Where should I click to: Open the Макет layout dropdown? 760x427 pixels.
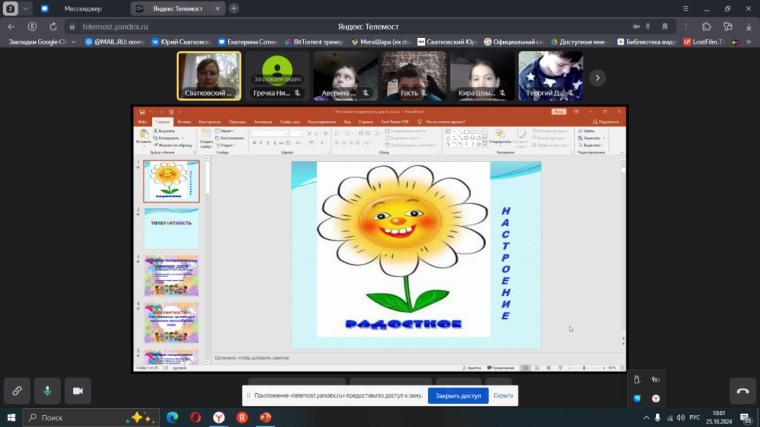coord(225,131)
